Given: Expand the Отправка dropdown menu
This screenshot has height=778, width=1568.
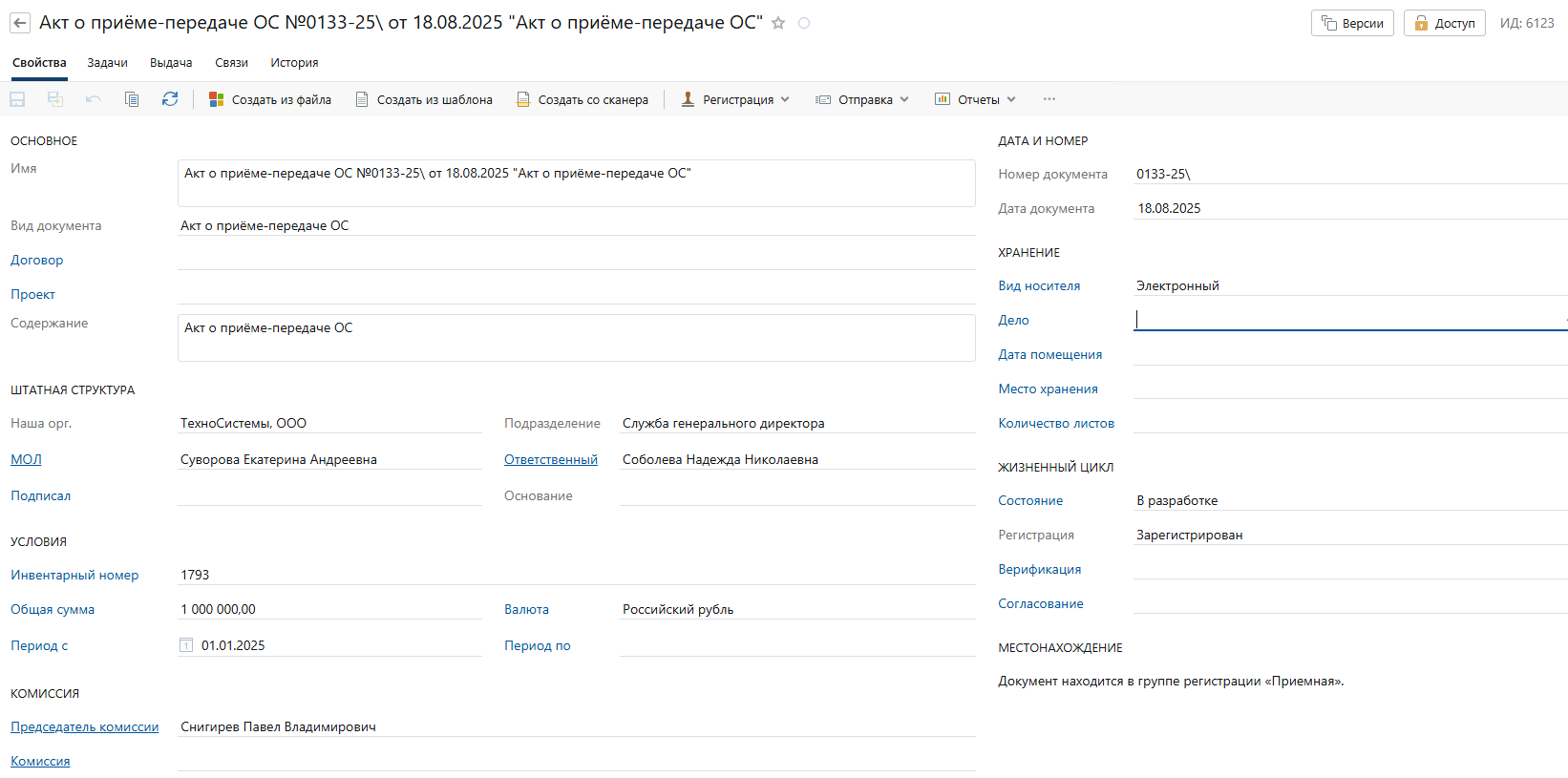Looking at the screenshot, I should click(x=862, y=99).
